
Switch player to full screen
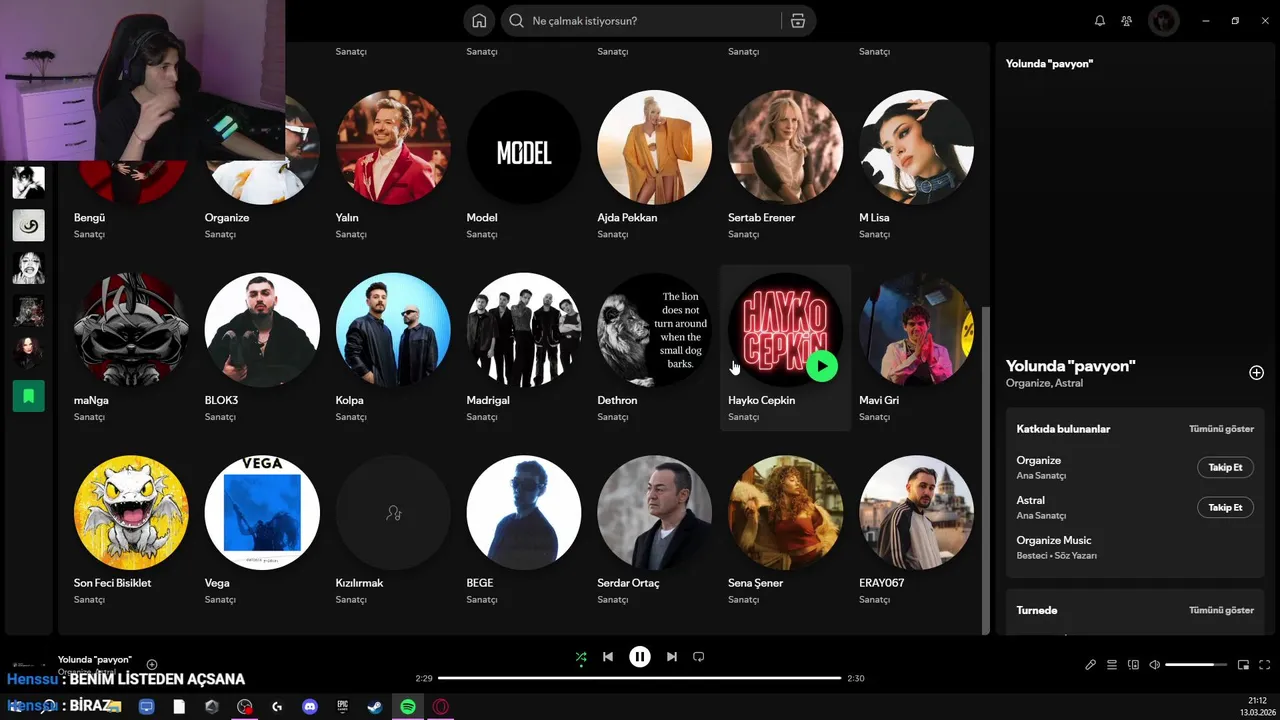click(1265, 665)
